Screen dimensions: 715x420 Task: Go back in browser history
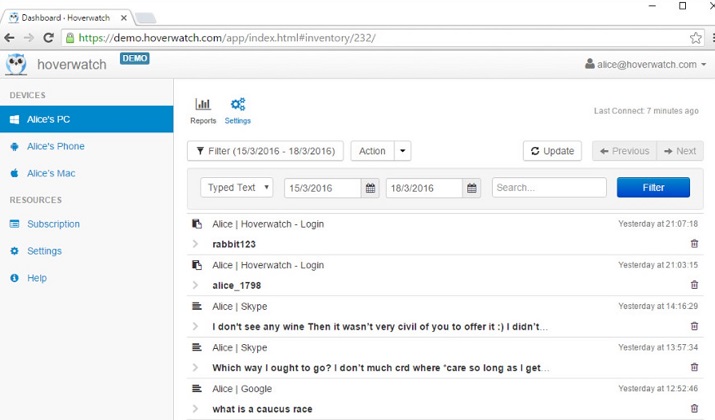coord(10,38)
